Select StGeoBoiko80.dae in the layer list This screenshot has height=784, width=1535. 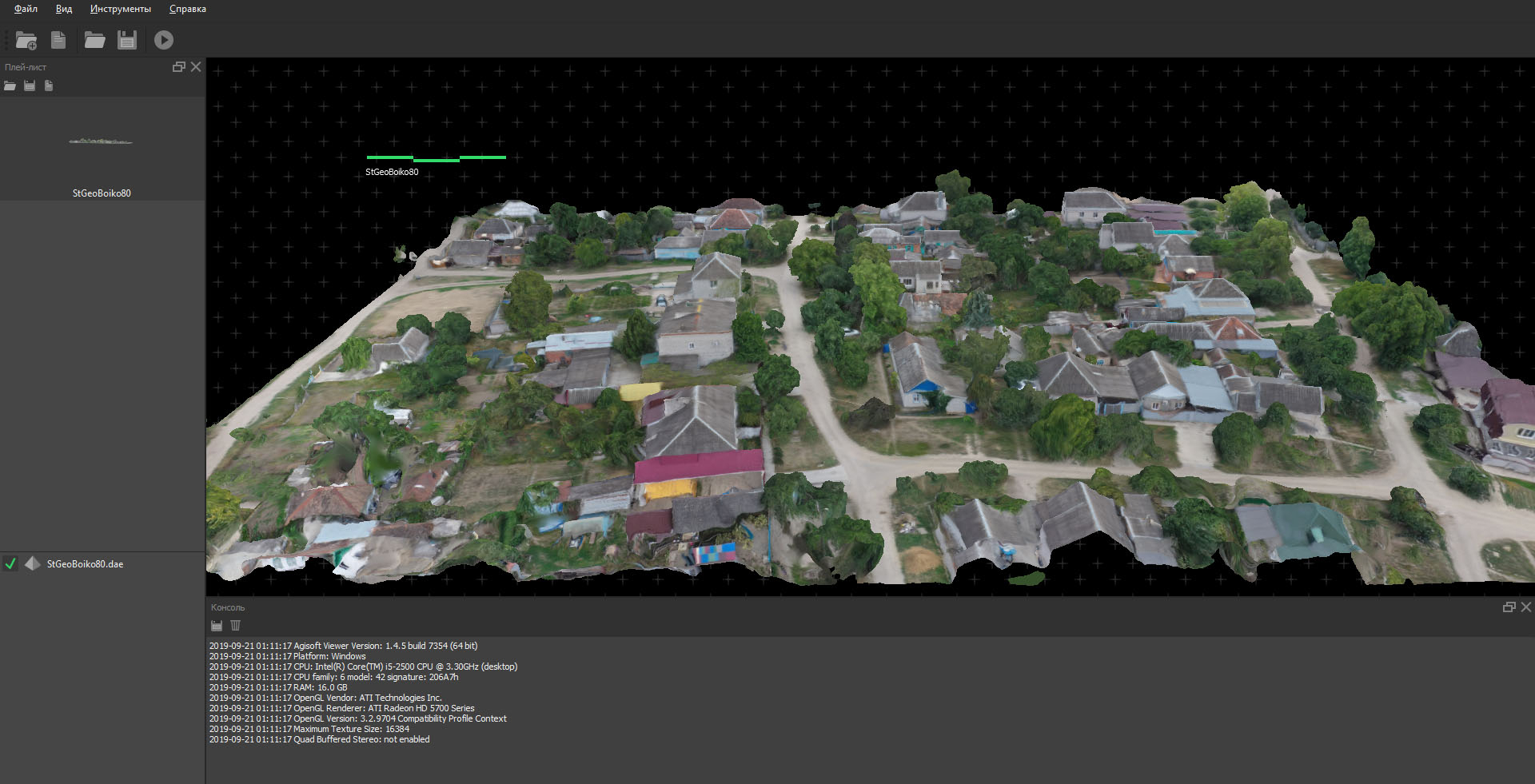[x=85, y=564]
